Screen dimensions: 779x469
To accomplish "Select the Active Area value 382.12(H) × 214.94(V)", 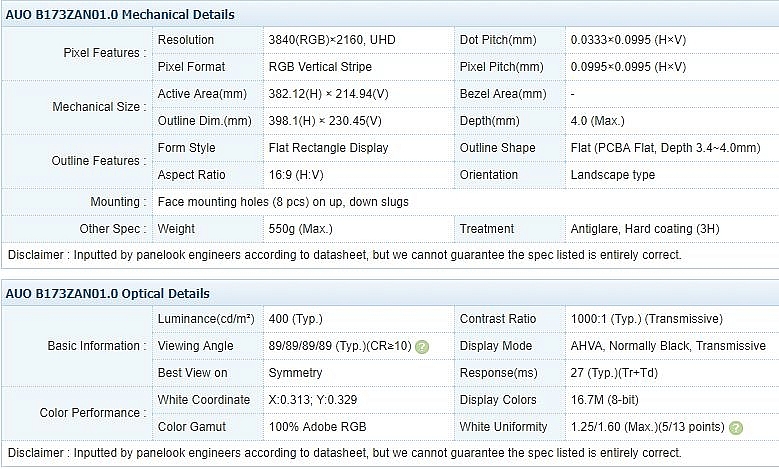I will (x=328, y=94).
